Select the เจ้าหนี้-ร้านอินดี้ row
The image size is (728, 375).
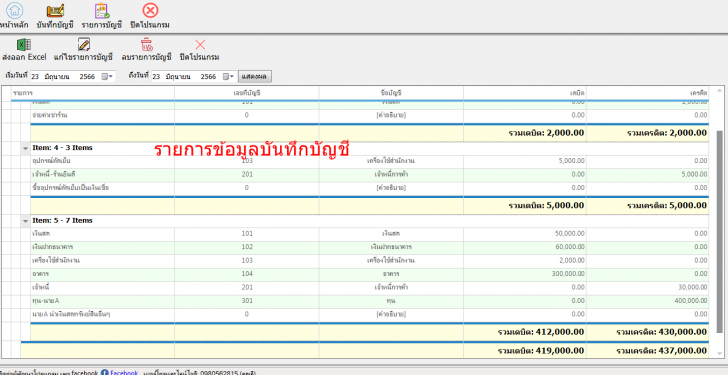[x=369, y=175]
